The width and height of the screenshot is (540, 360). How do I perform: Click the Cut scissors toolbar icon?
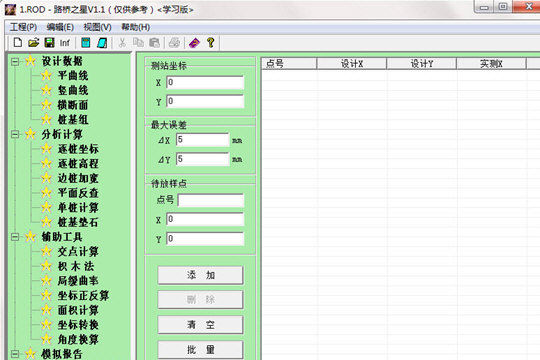click(122, 43)
